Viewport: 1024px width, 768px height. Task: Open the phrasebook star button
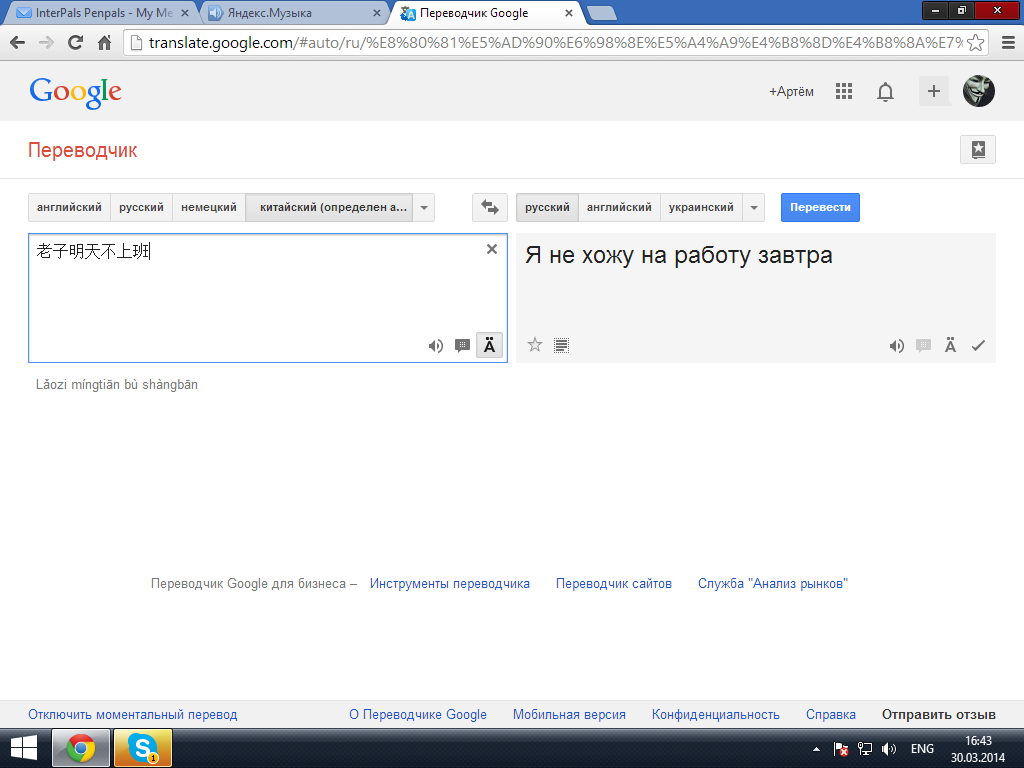978,150
